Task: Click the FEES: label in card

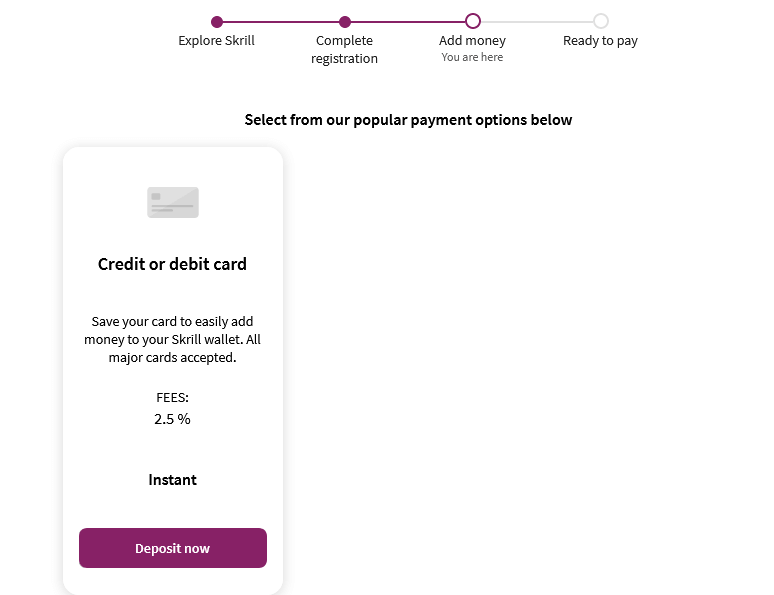Action: click(172, 397)
